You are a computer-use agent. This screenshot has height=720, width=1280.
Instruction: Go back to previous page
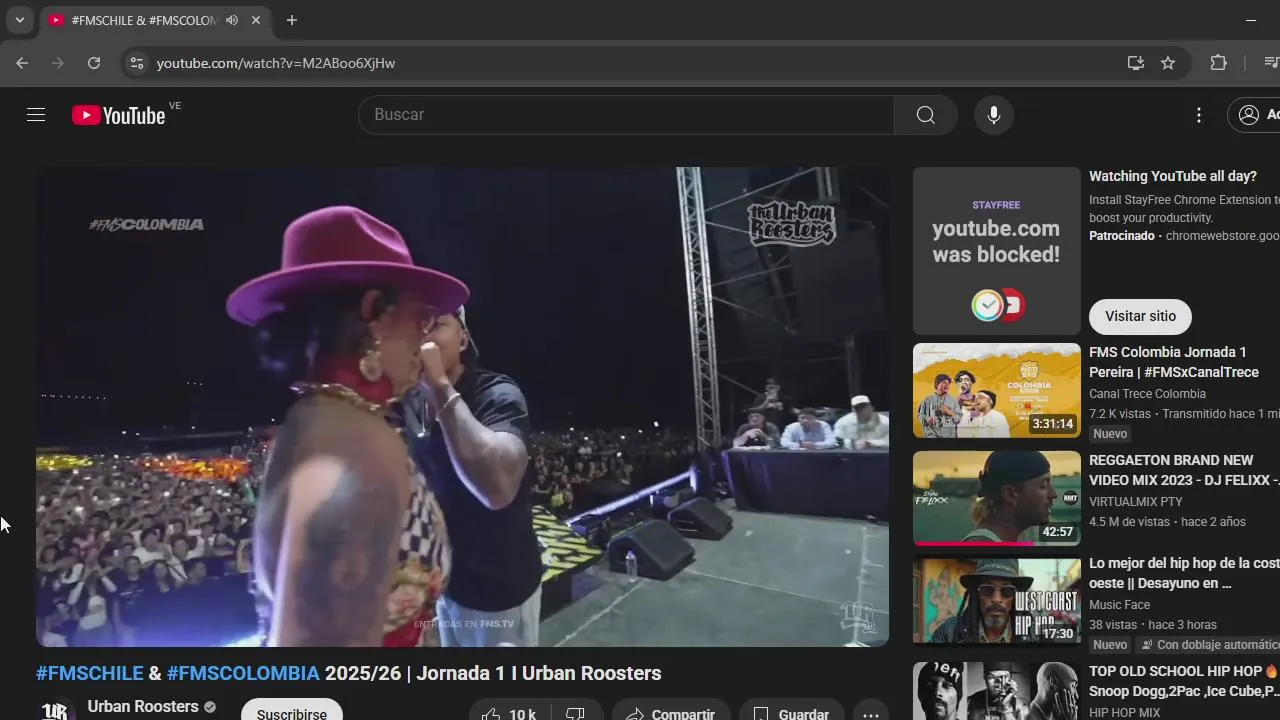pos(22,63)
